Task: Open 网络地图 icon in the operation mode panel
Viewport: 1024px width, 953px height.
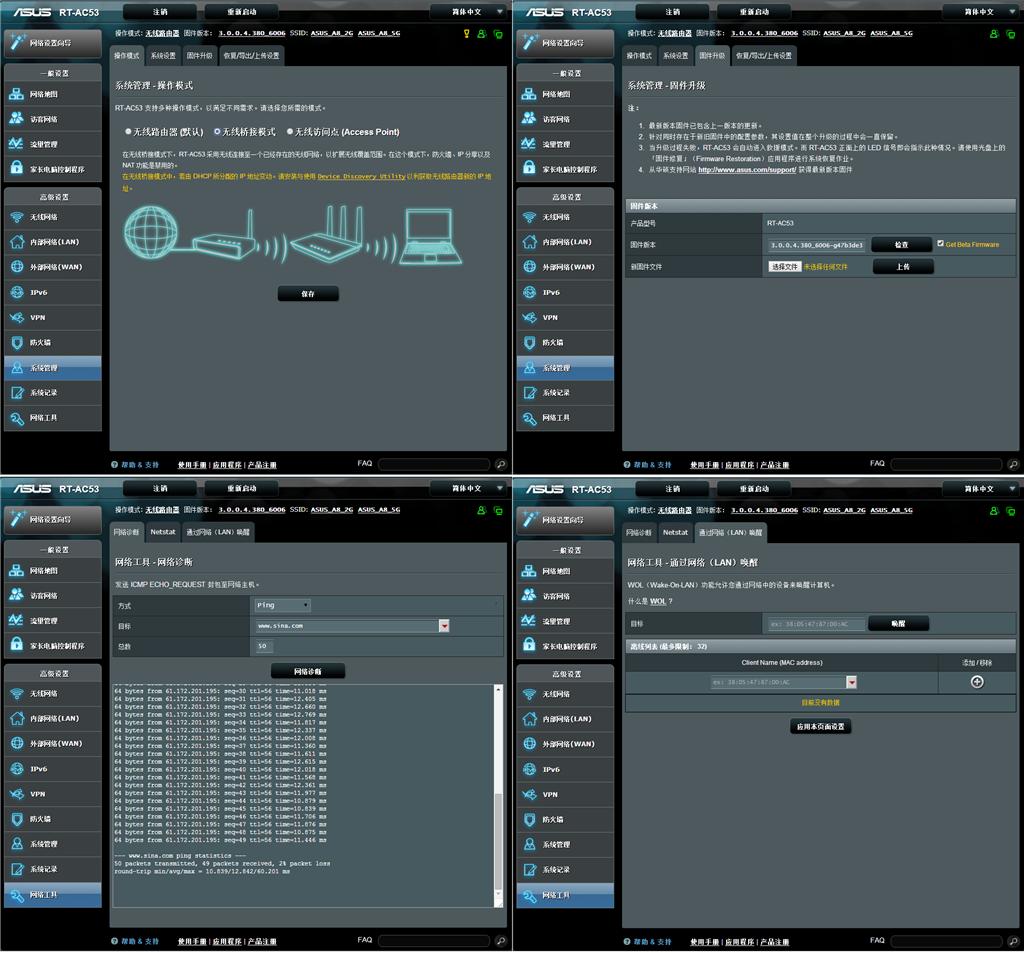Action: (16, 94)
